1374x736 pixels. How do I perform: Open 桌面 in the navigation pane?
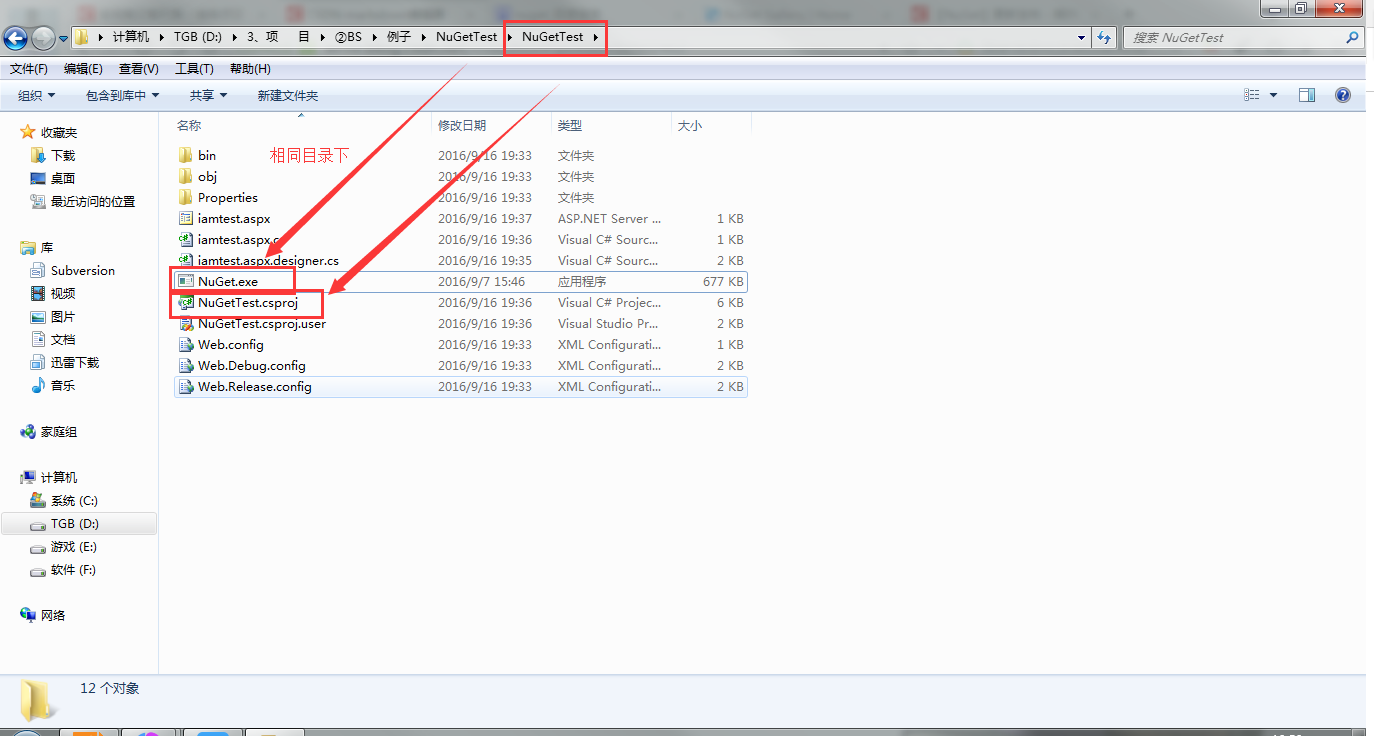[63, 178]
